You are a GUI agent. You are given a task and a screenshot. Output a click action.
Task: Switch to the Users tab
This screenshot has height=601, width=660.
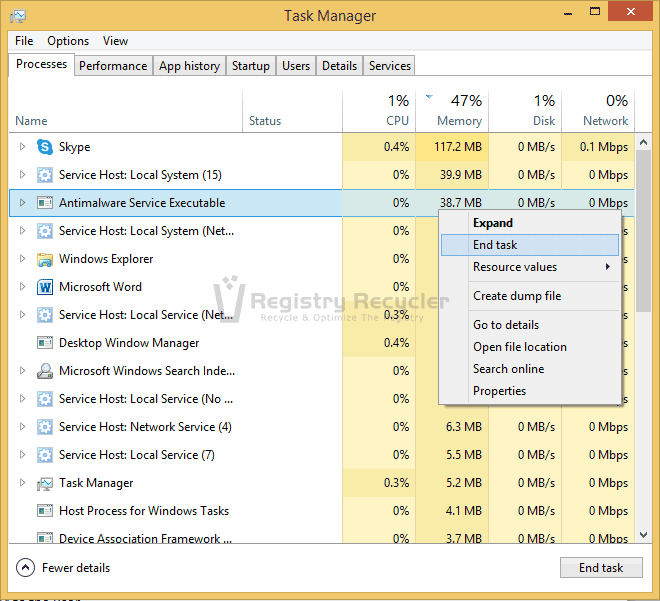295,66
